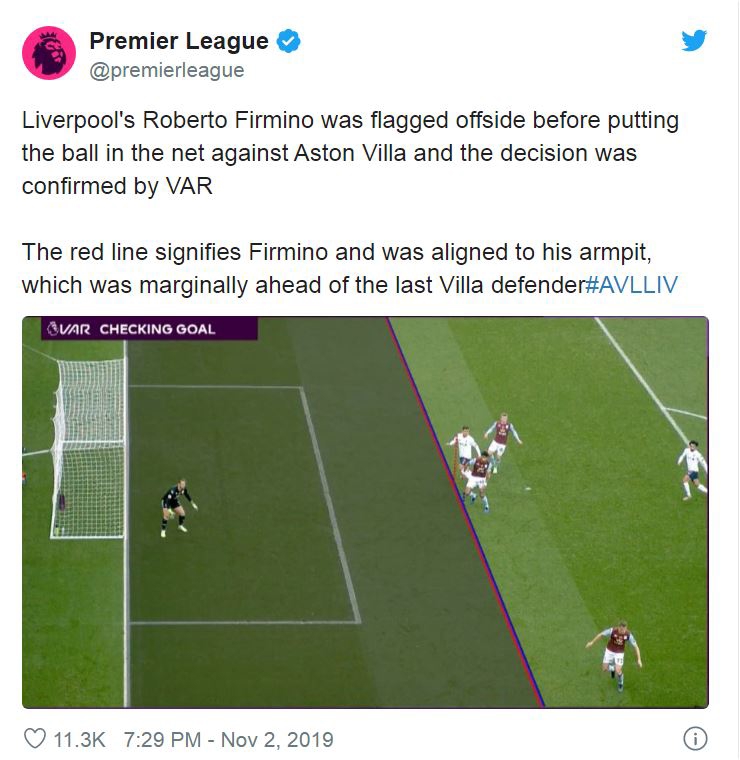Click the VAR logo in image banner
Viewport: 740px width, 760px height.
point(68,330)
